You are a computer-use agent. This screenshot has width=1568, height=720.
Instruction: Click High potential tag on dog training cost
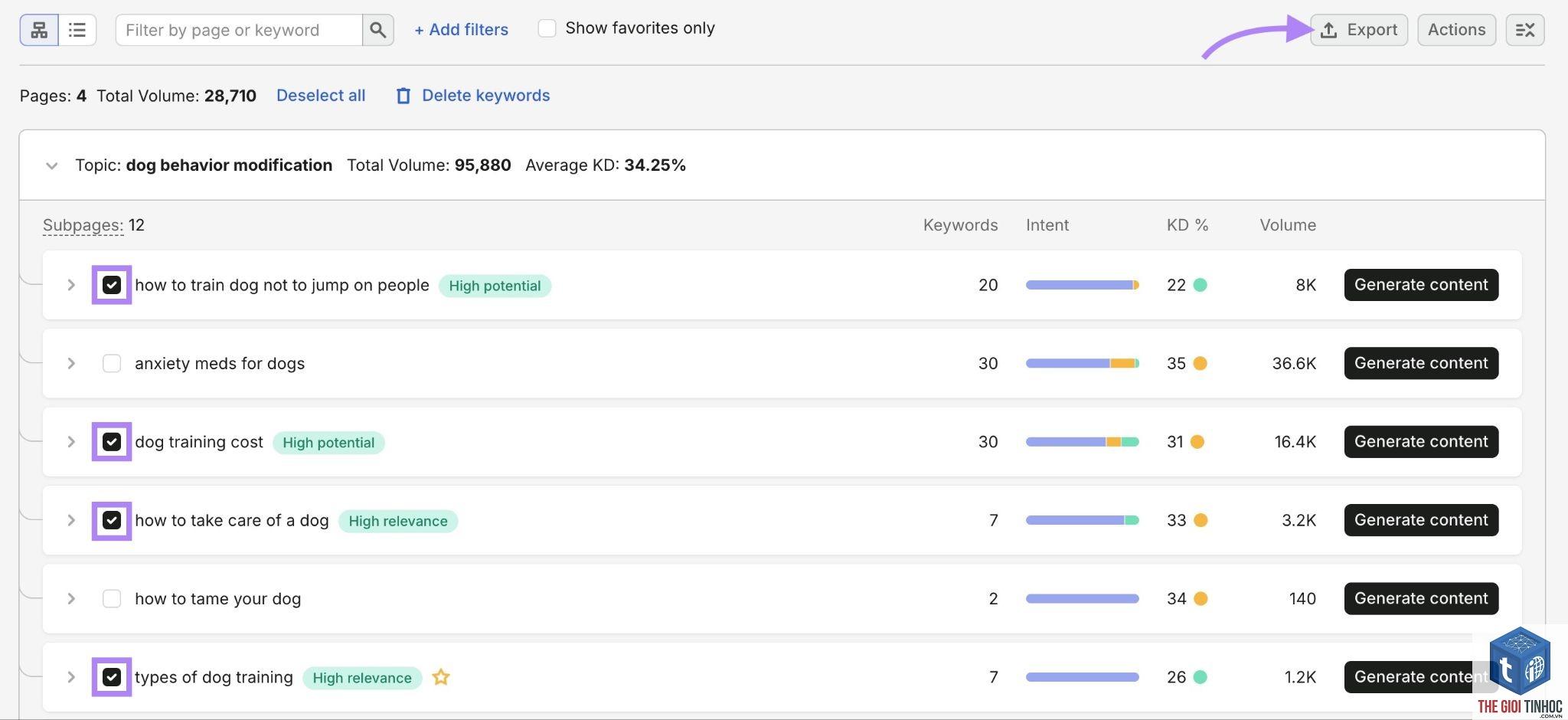[x=328, y=443]
